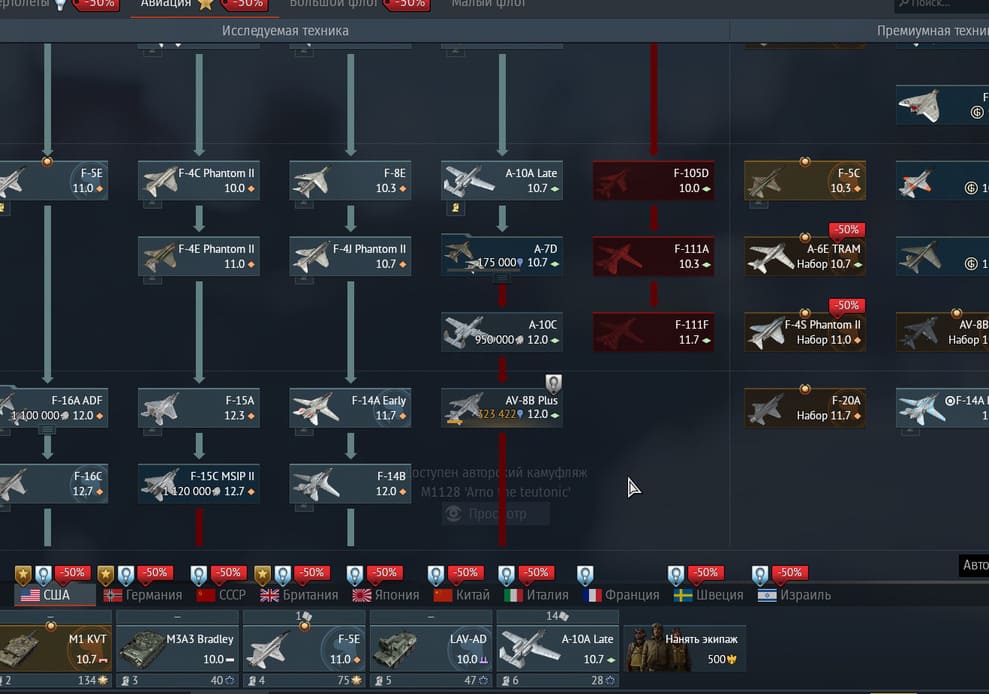The image size is (989, 694).
Task: Select the discounted A-6E TRAM pack
Action: 804,256
